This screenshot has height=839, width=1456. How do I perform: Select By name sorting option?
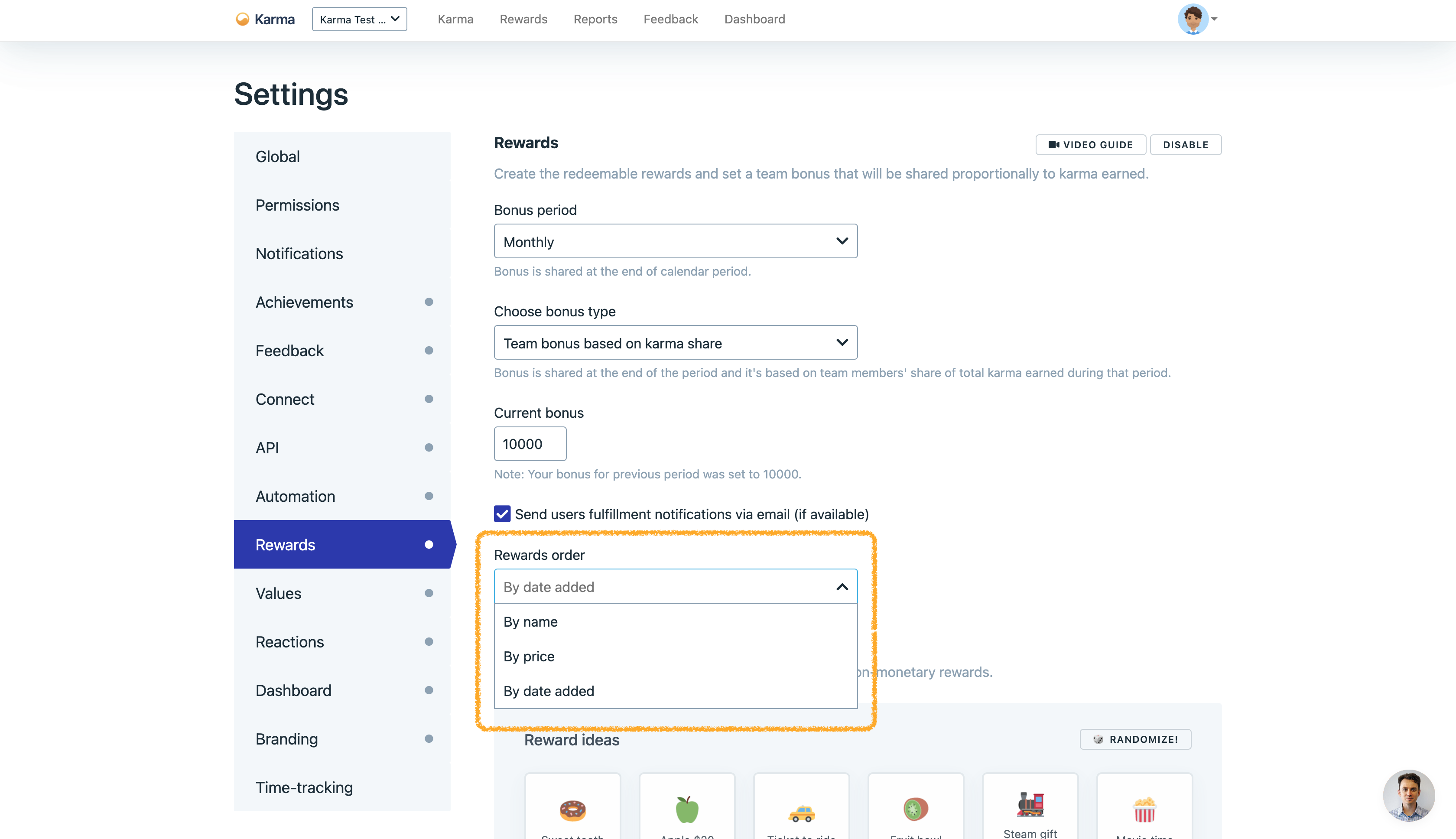pos(530,622)
